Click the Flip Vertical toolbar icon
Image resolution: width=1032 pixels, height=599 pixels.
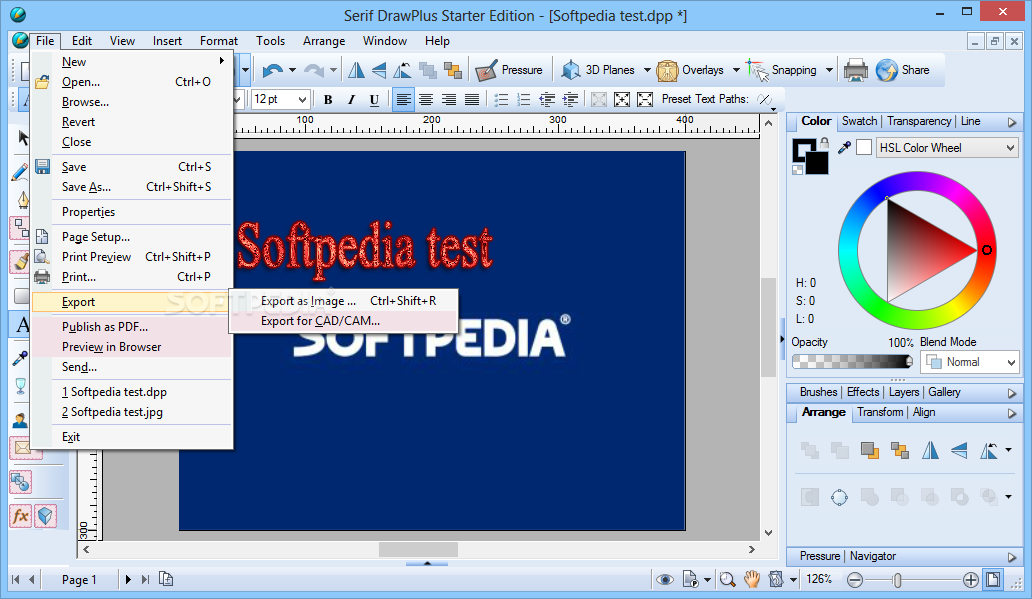[x=379, y=70]
